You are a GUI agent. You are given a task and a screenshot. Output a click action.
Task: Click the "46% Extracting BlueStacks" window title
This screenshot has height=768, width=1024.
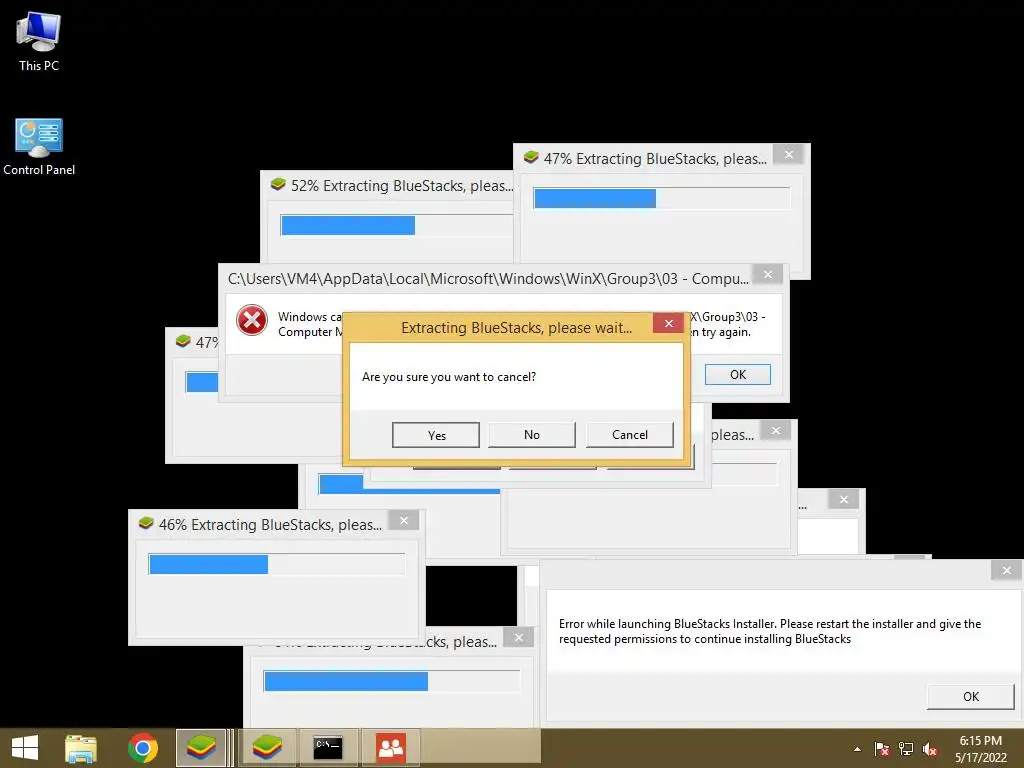pyautogui.click(x=270, y=524)
